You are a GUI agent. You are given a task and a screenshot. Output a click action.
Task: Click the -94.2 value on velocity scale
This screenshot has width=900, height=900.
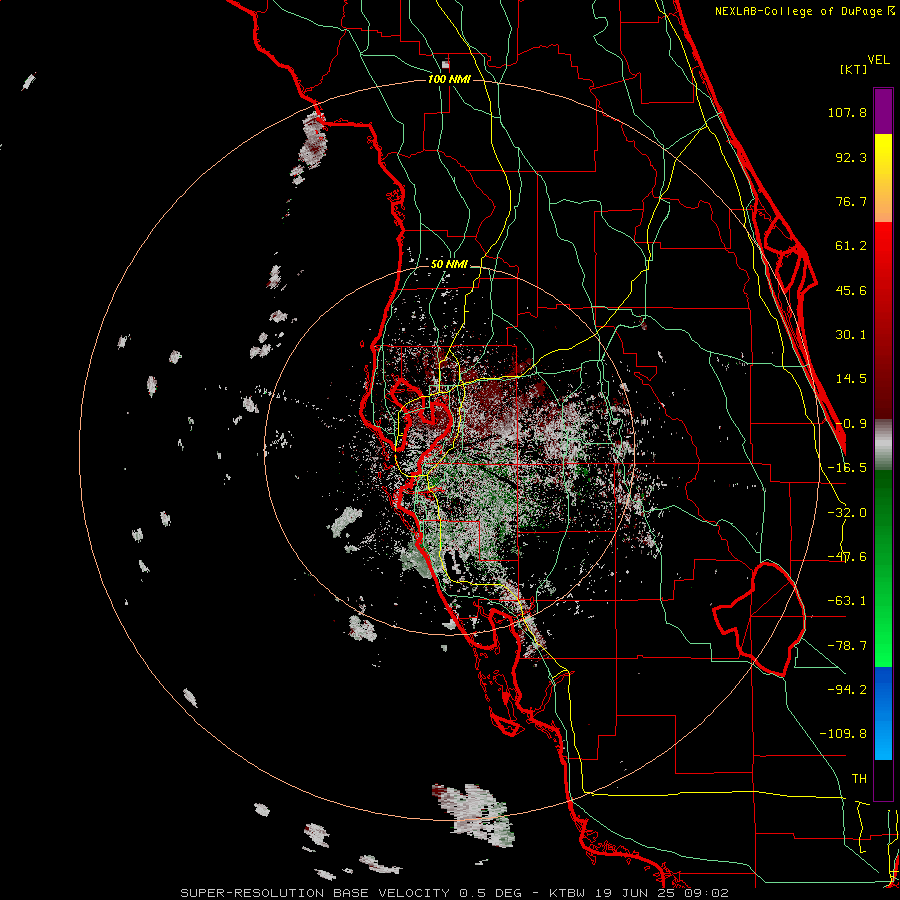847,689
